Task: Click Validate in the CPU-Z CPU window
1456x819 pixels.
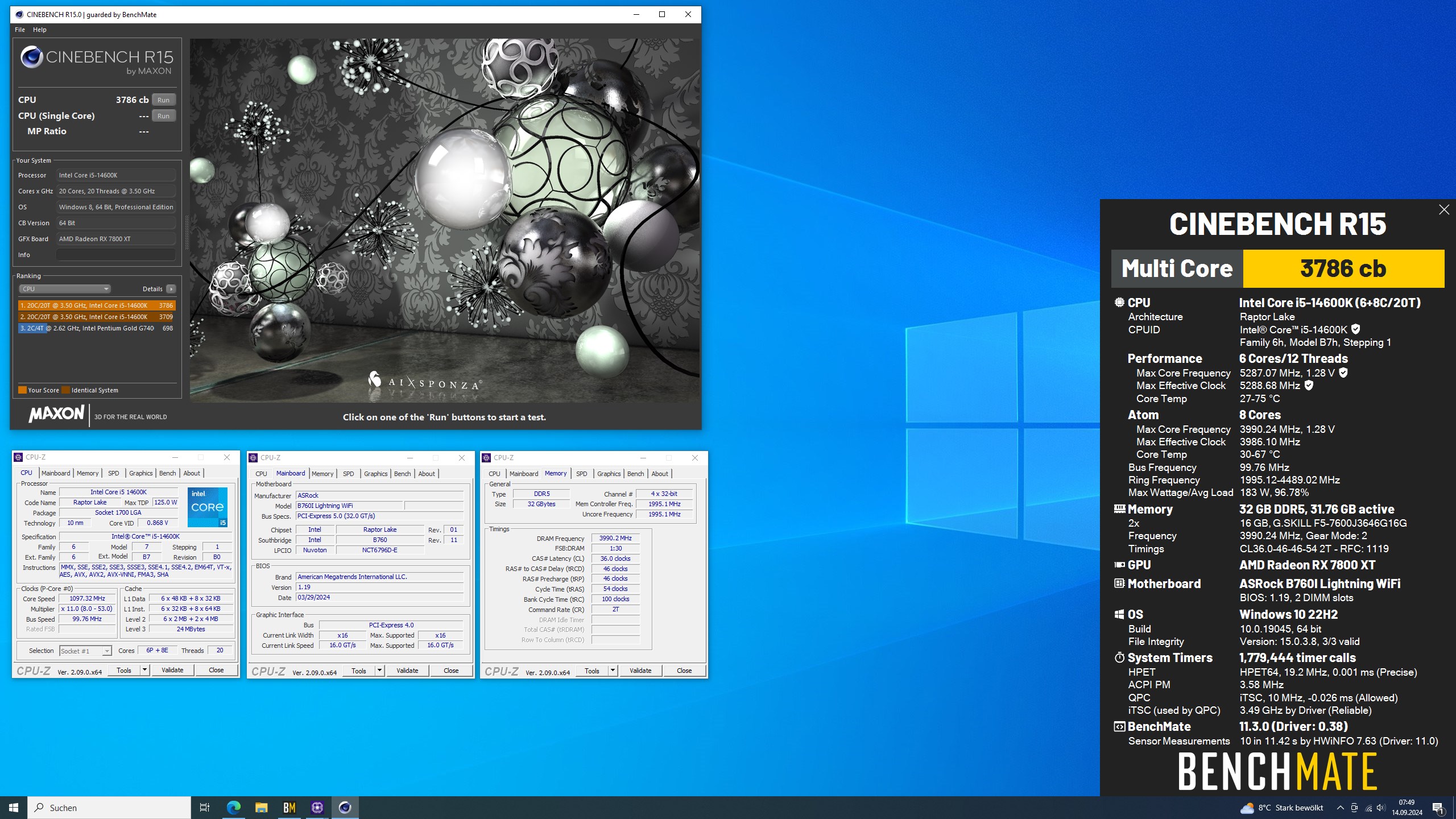Action: pyautogui.click(x=172, y=670)
